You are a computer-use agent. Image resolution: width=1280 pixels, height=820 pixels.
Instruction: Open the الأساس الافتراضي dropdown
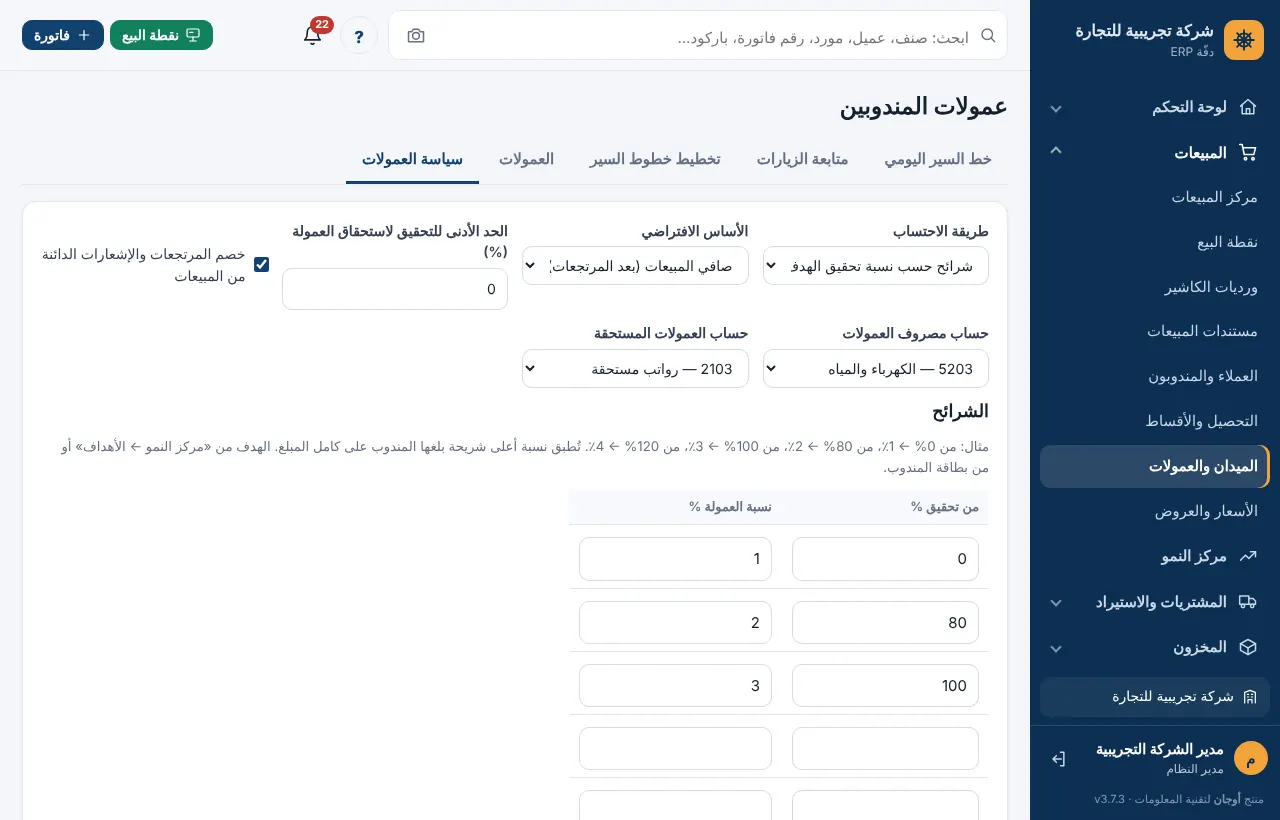[635, 266]
